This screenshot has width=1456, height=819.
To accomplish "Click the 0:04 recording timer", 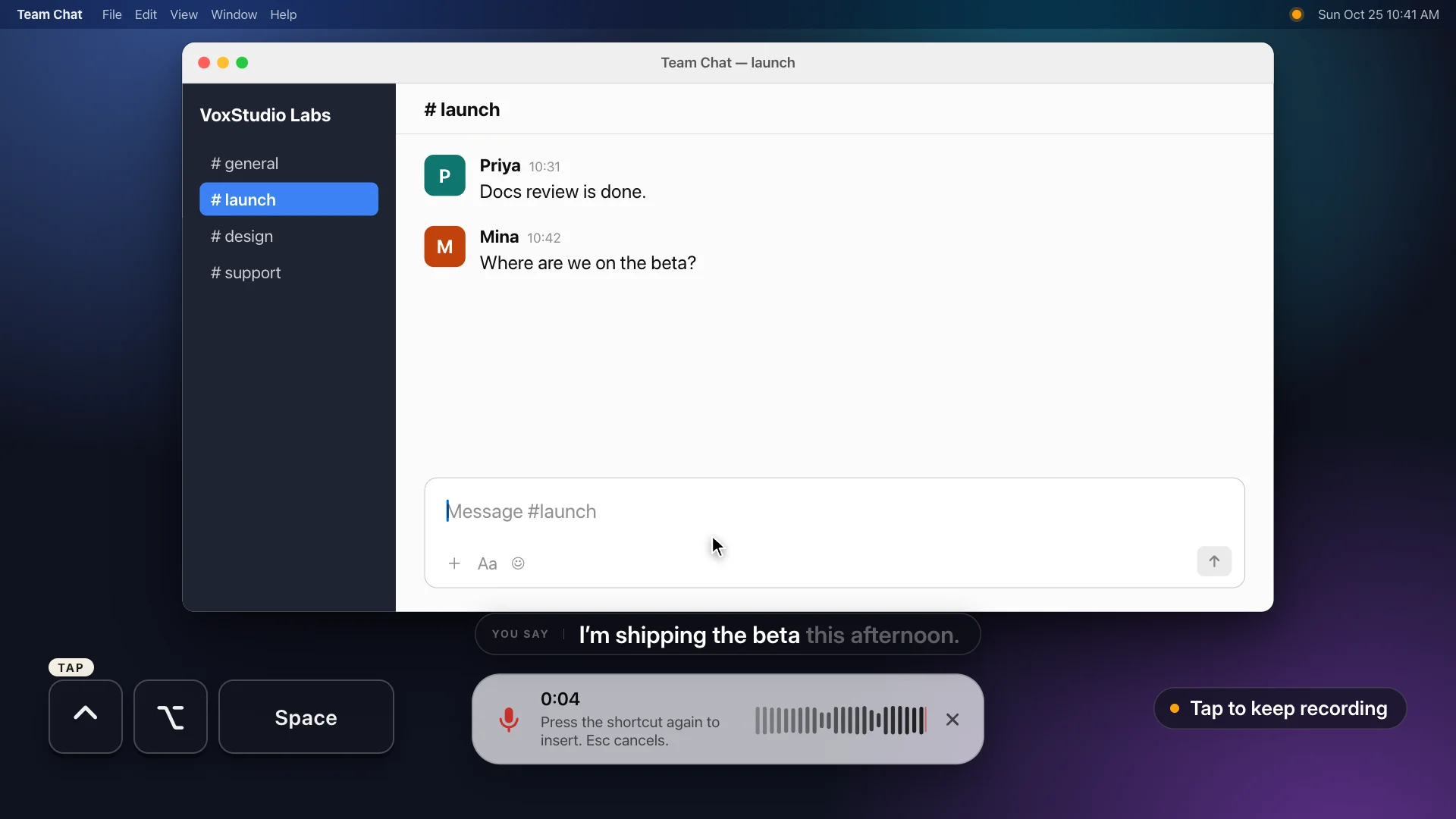I will click(x=560, y=698).
